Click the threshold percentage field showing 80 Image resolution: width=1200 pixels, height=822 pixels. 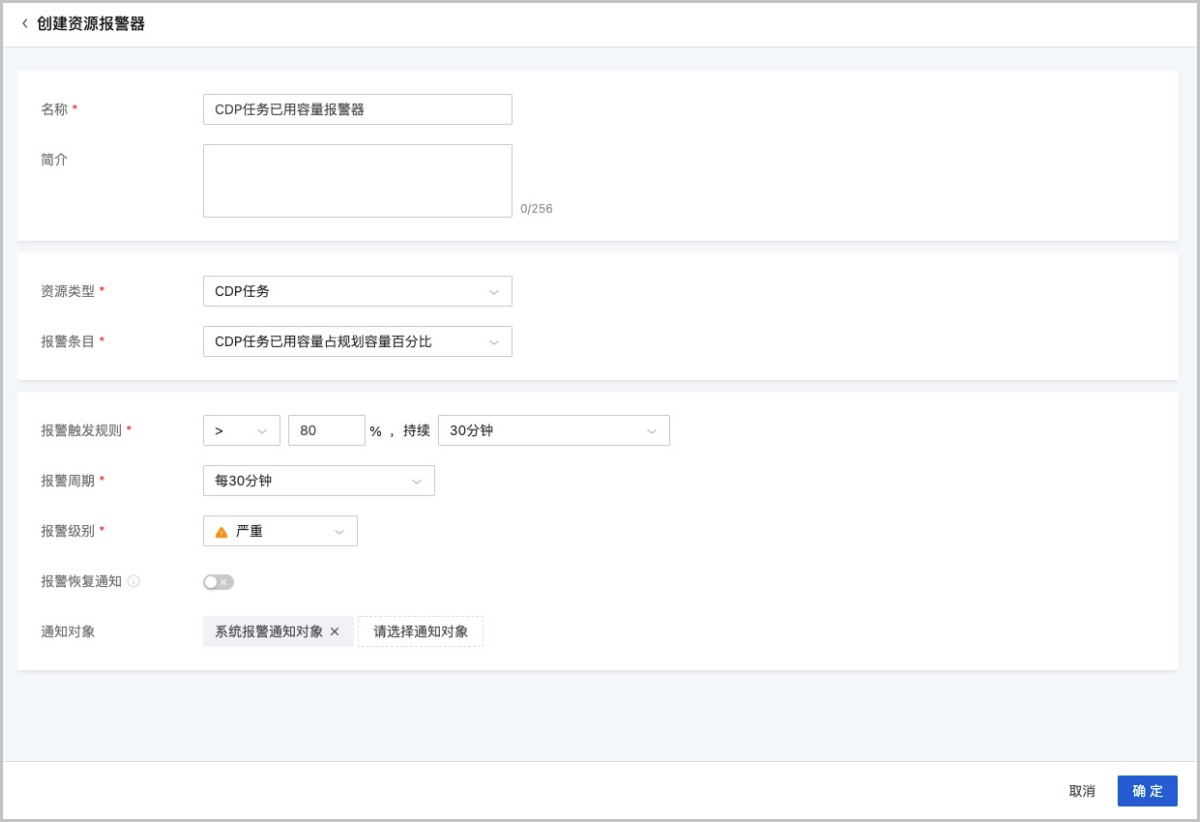[x=326, y=431]
